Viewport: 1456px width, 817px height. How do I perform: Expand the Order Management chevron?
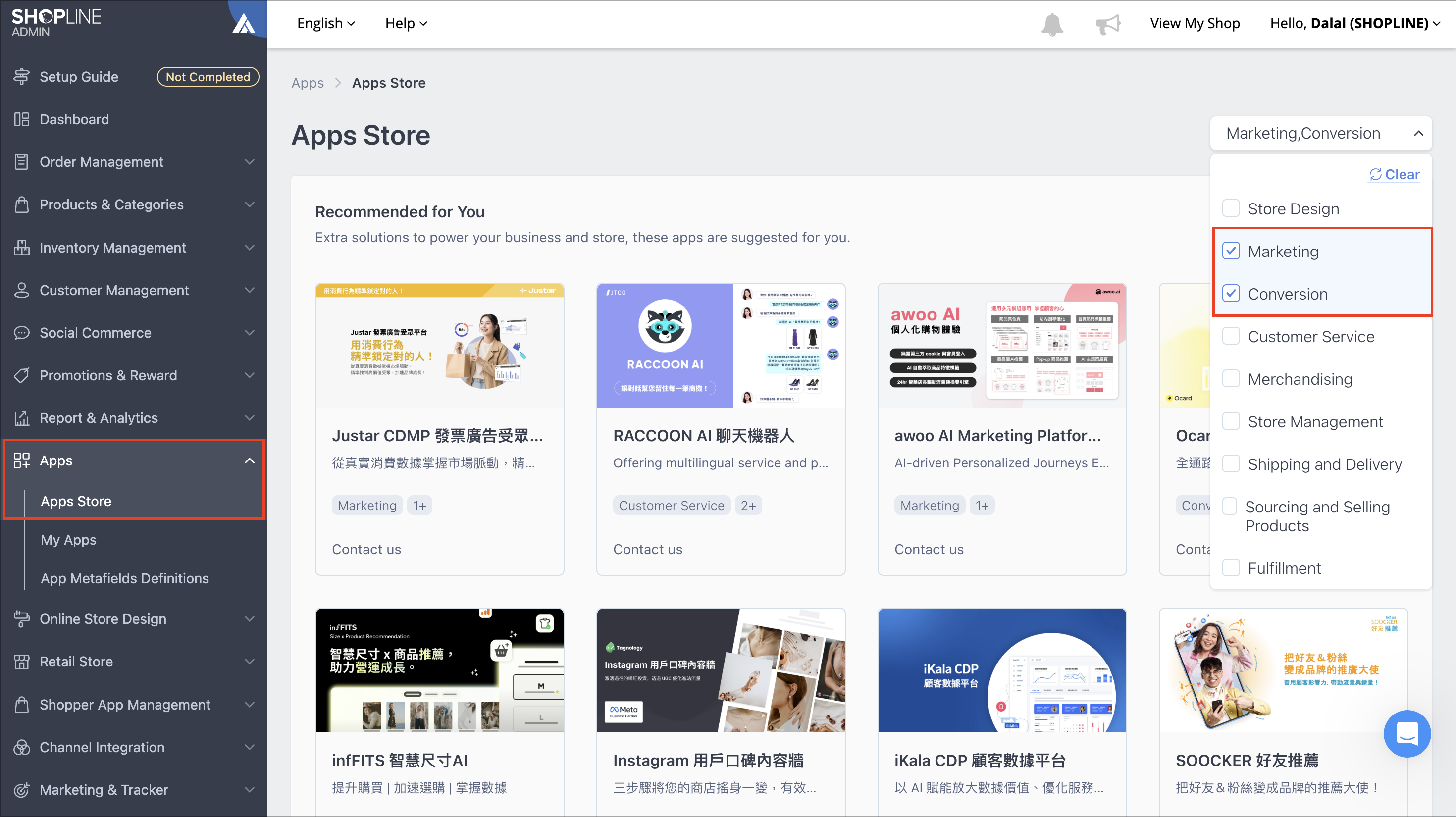(249, 162)
